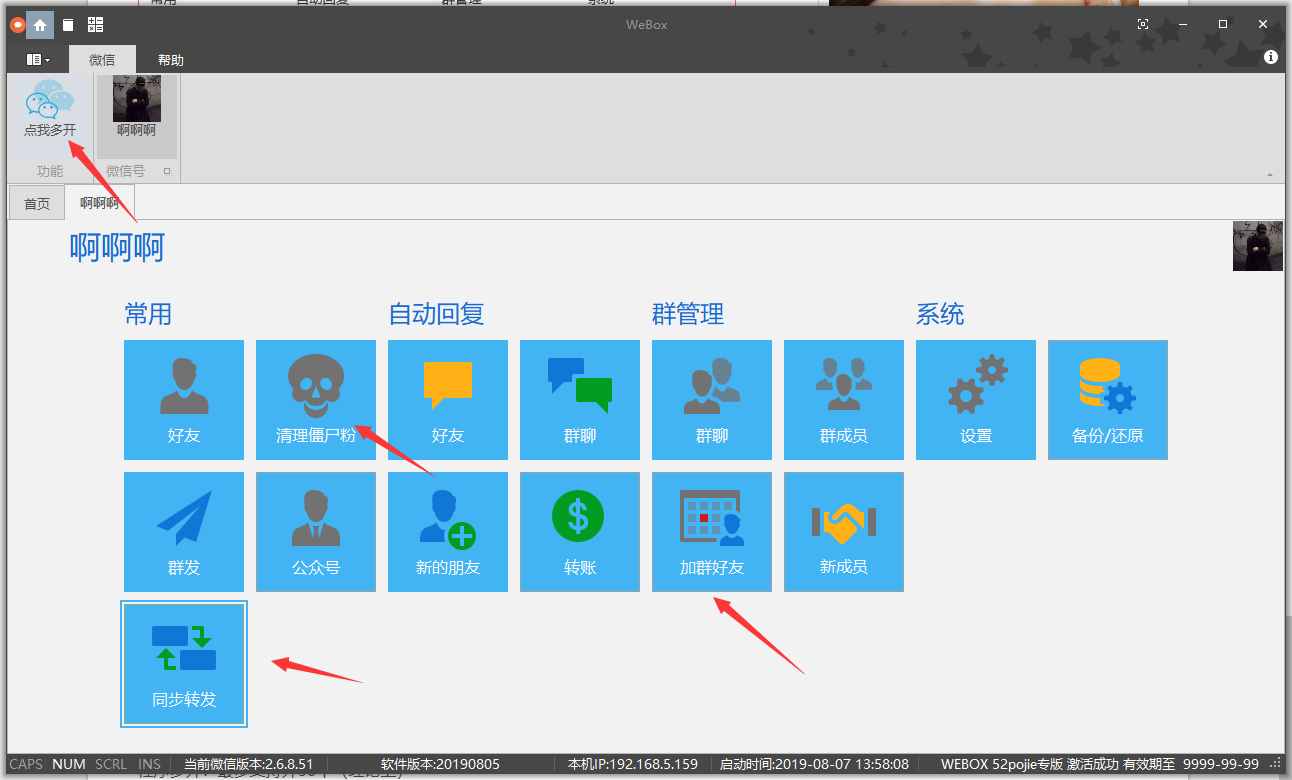This screenshot has width=1292, height=780.
Task: Click the 系统 section heading
Action: [940, 314]
